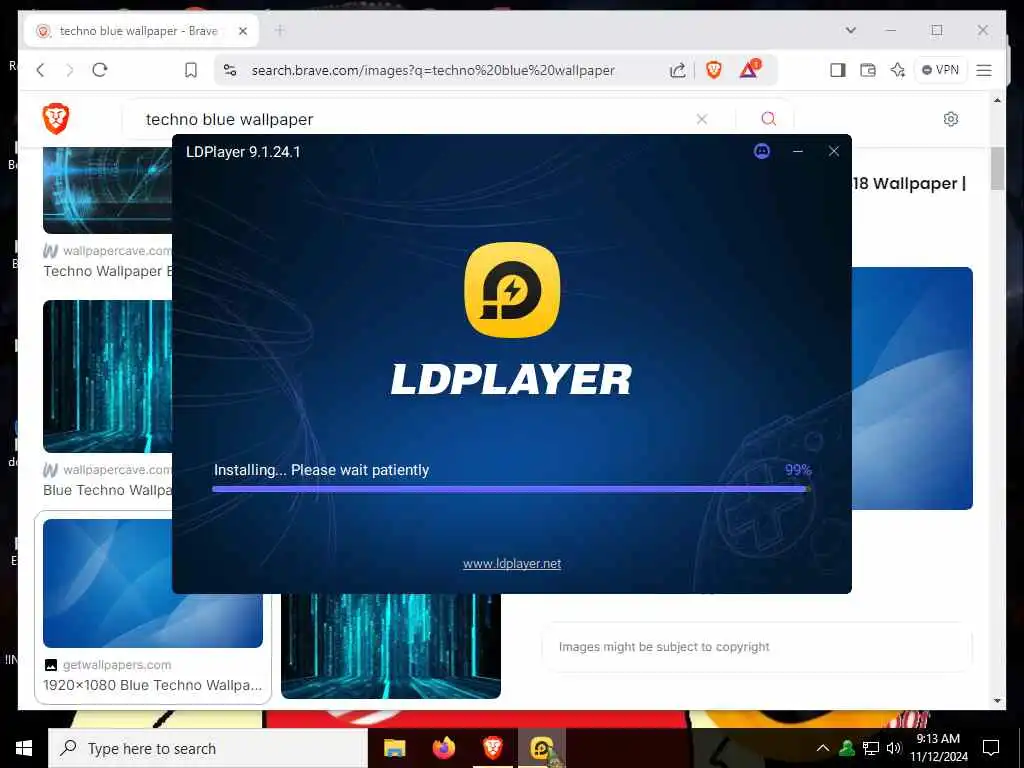Open the notification center icon
Screen dimensions: 1024x768
pyautogui.click(x=991, y=748)
